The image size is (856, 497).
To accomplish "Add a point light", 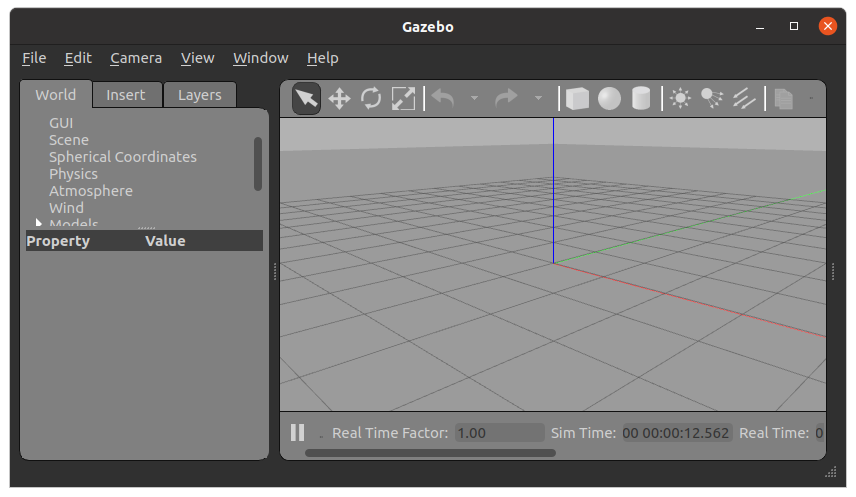I will (x=680, y=99).
